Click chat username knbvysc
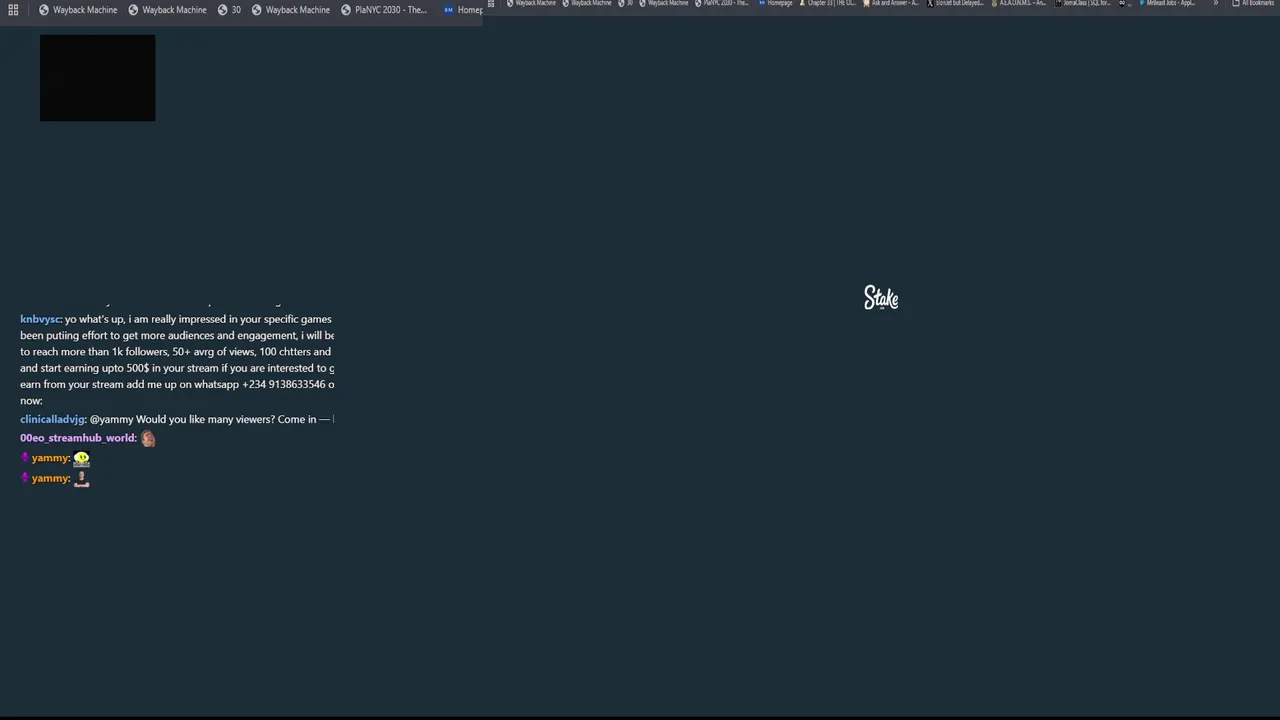1280x720 pixels. coord(40,319)
